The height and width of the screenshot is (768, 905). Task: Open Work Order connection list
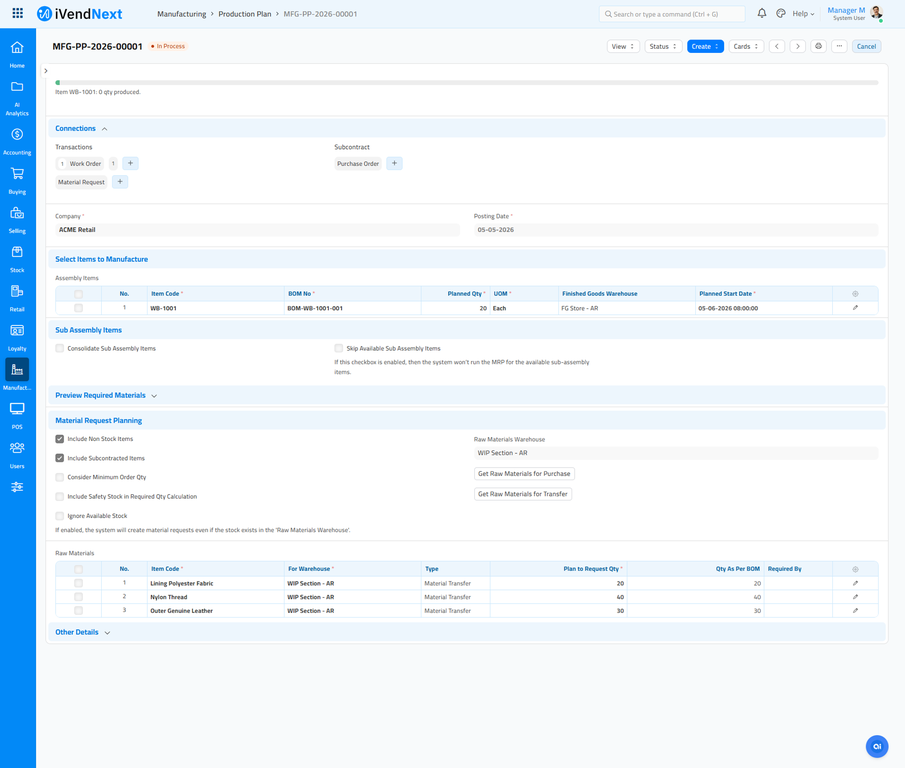pyautogui.click(x=85, y=163)
